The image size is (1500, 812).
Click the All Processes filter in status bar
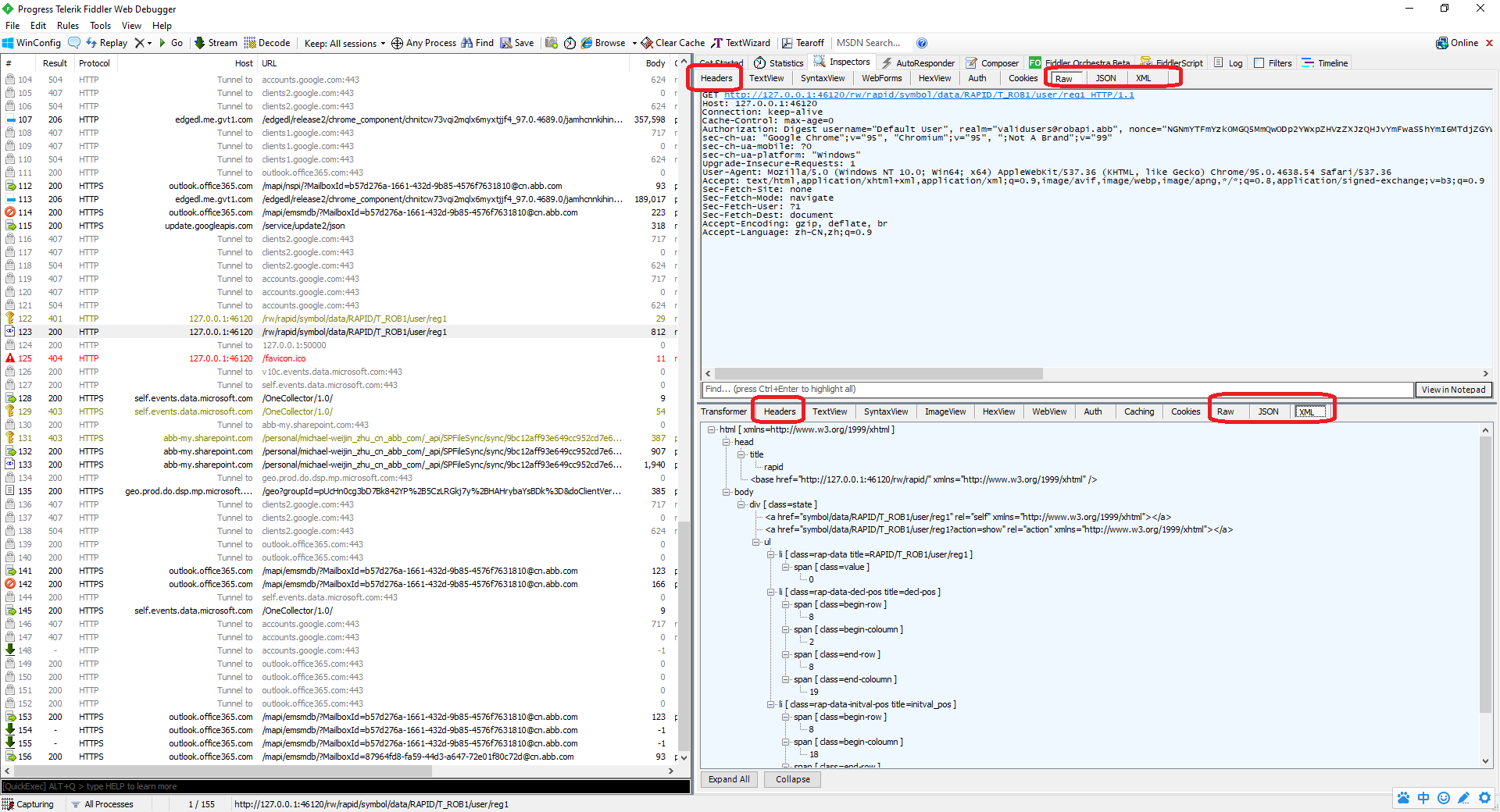click(102, 804)
